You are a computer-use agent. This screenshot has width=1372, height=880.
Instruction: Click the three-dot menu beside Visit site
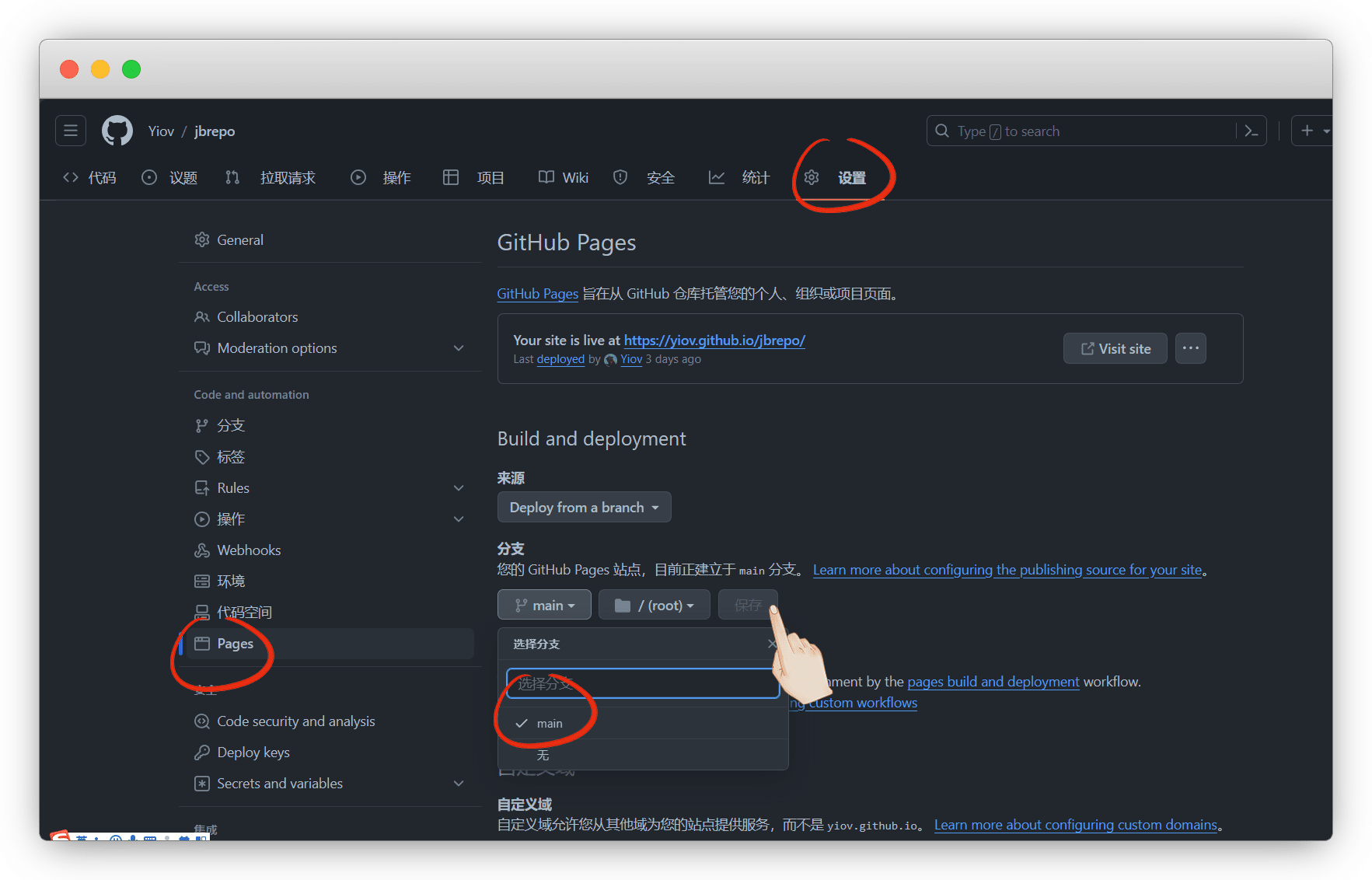(1190, 348)
